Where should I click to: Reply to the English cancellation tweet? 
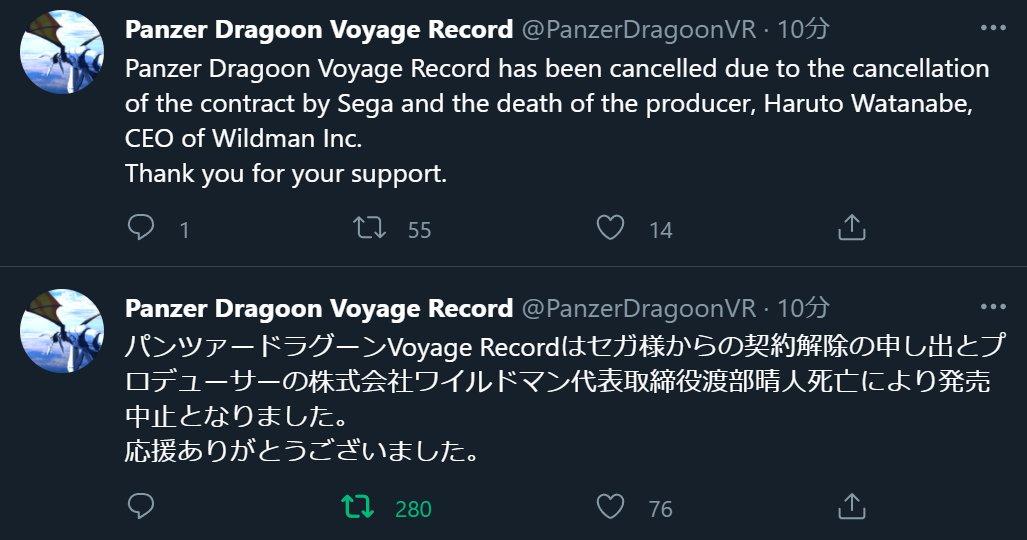click(x=142, y=229)
